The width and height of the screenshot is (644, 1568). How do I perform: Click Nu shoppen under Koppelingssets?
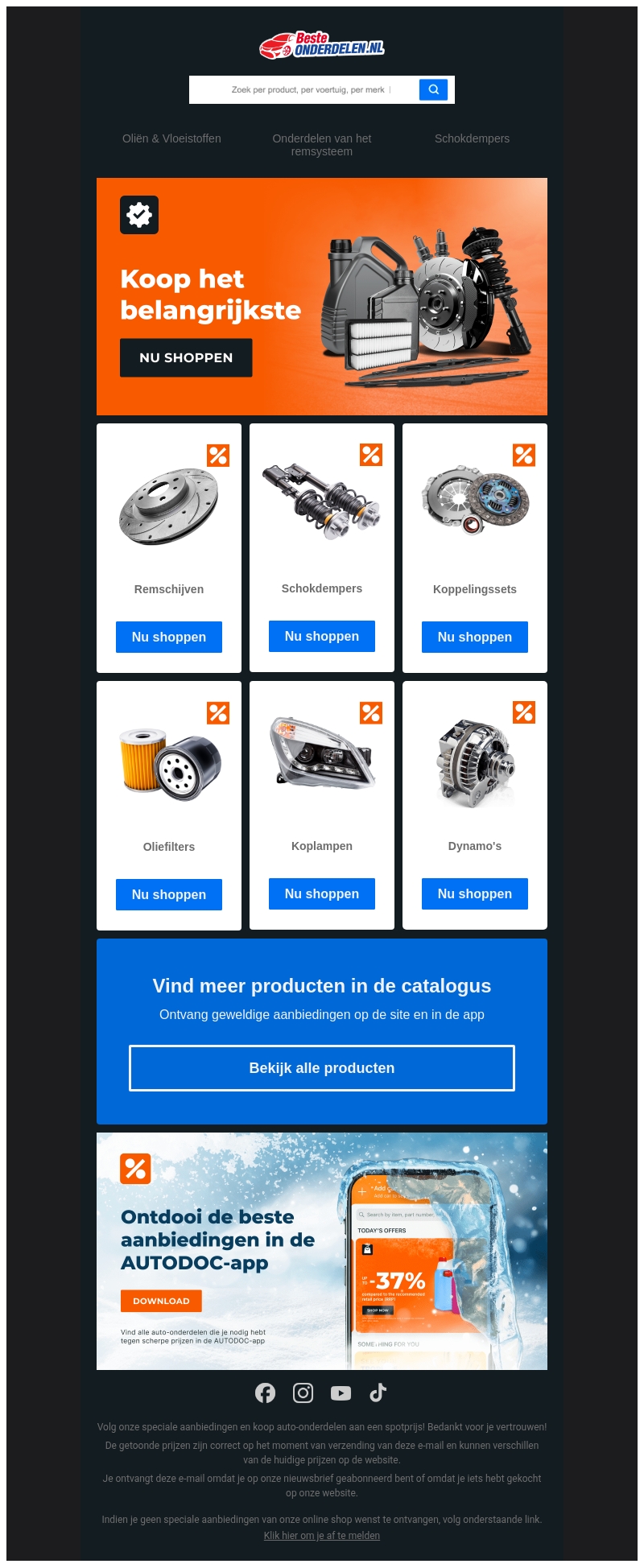click(x=475, y=637)
